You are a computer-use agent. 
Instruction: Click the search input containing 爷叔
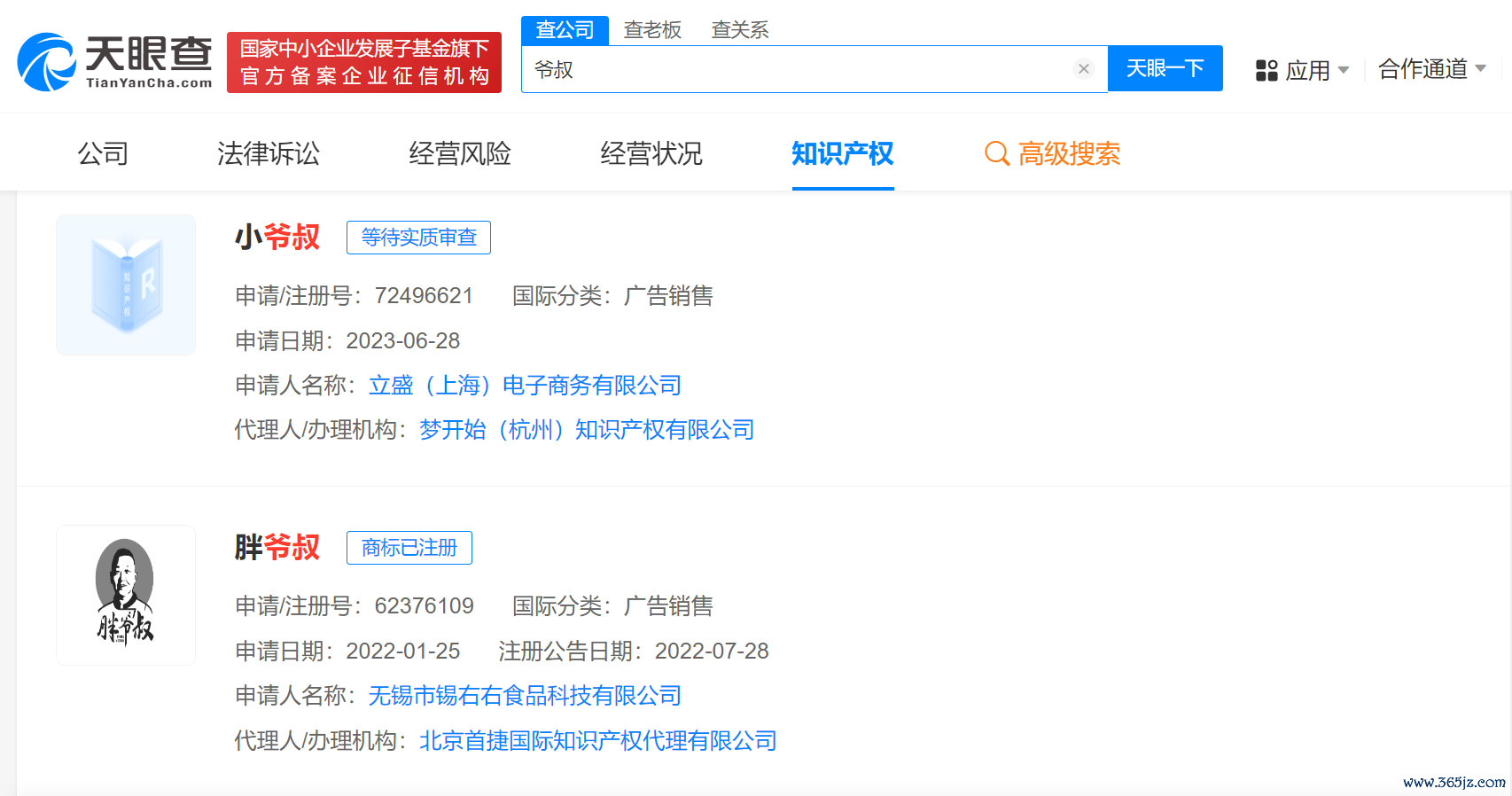798,69
